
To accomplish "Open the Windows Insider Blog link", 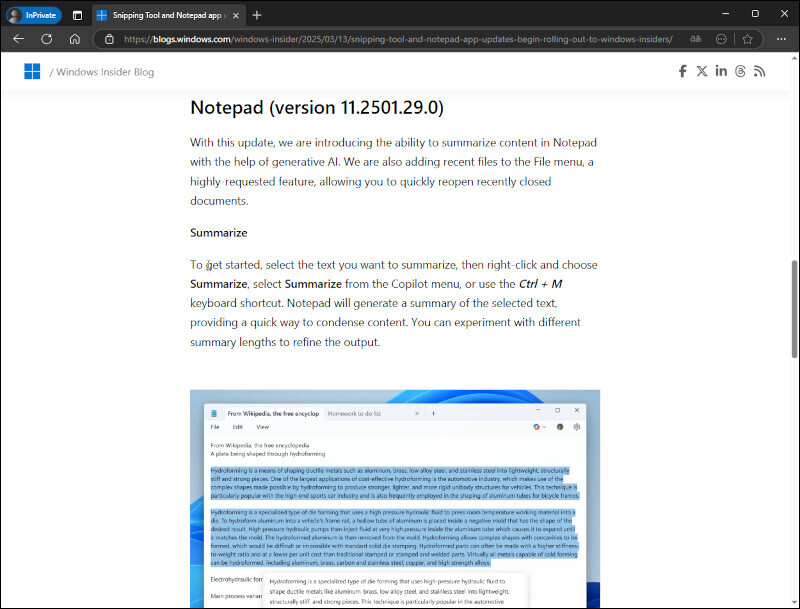I will [105, 72].
